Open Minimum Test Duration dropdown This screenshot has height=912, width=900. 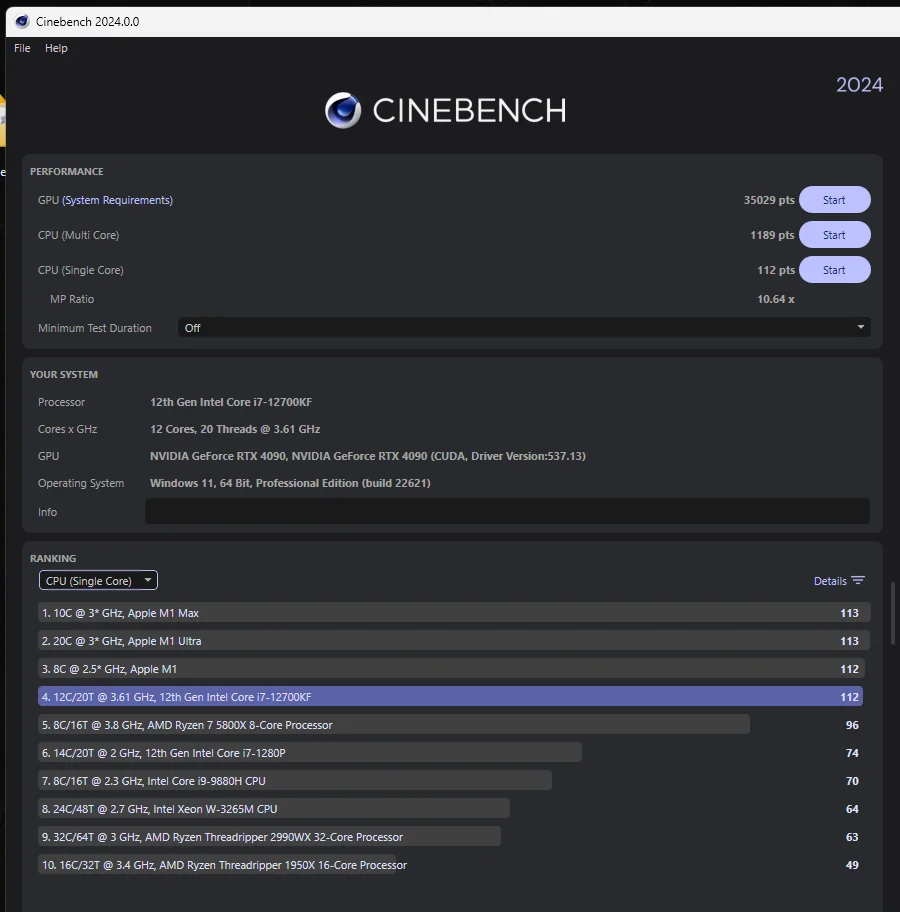click(x=524, y=327)
